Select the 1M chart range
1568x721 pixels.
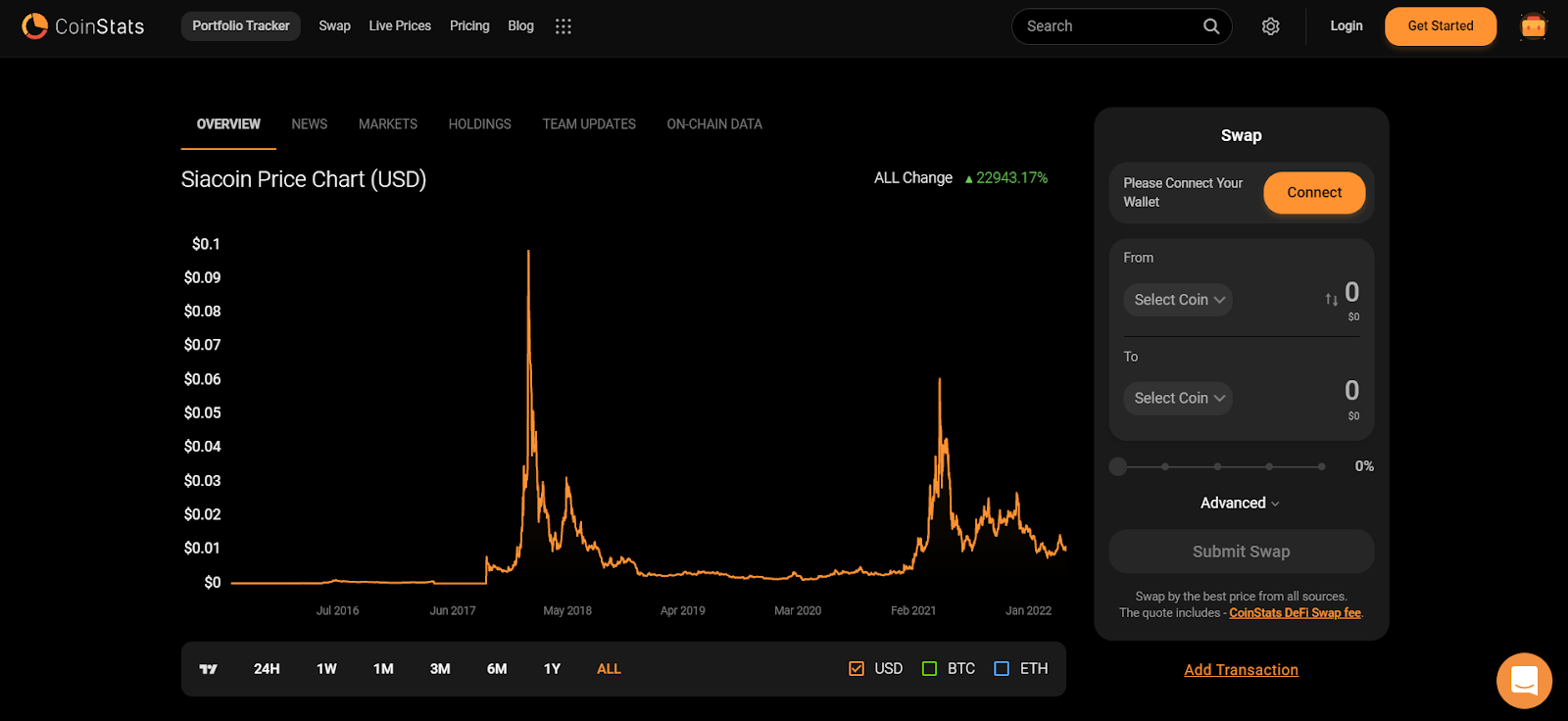pyautogui.click(x=383, y=669)
